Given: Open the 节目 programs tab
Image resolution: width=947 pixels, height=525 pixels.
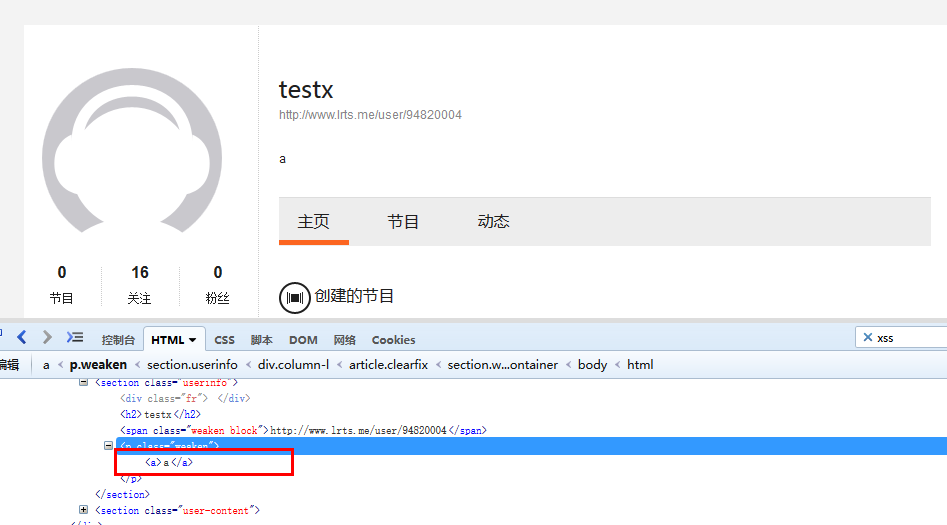Looking at the screenshot, I should tap(403, 222).
